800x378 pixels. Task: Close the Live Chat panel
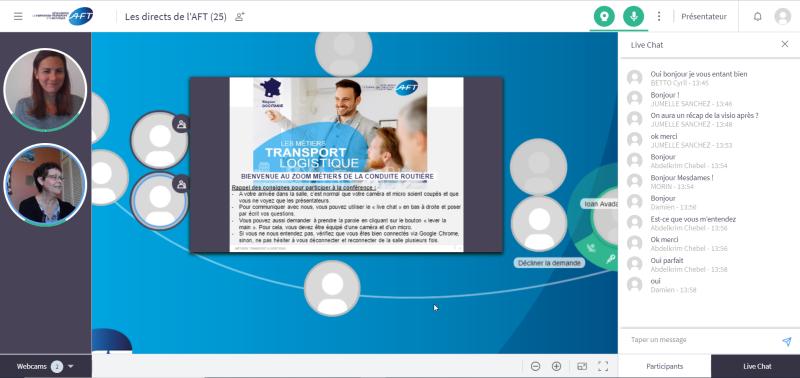[x=785, y=44]
